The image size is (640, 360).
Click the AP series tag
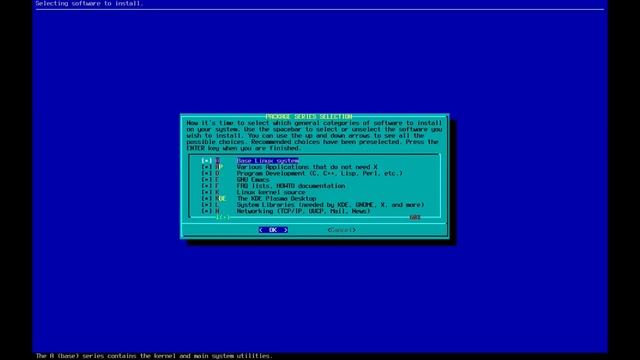click(x=219, y=167)
